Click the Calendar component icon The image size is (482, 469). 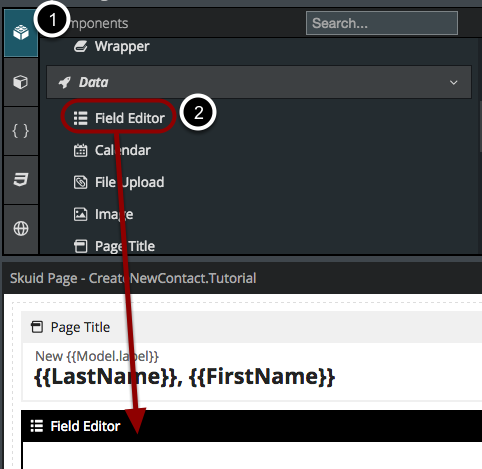(80, 150)
